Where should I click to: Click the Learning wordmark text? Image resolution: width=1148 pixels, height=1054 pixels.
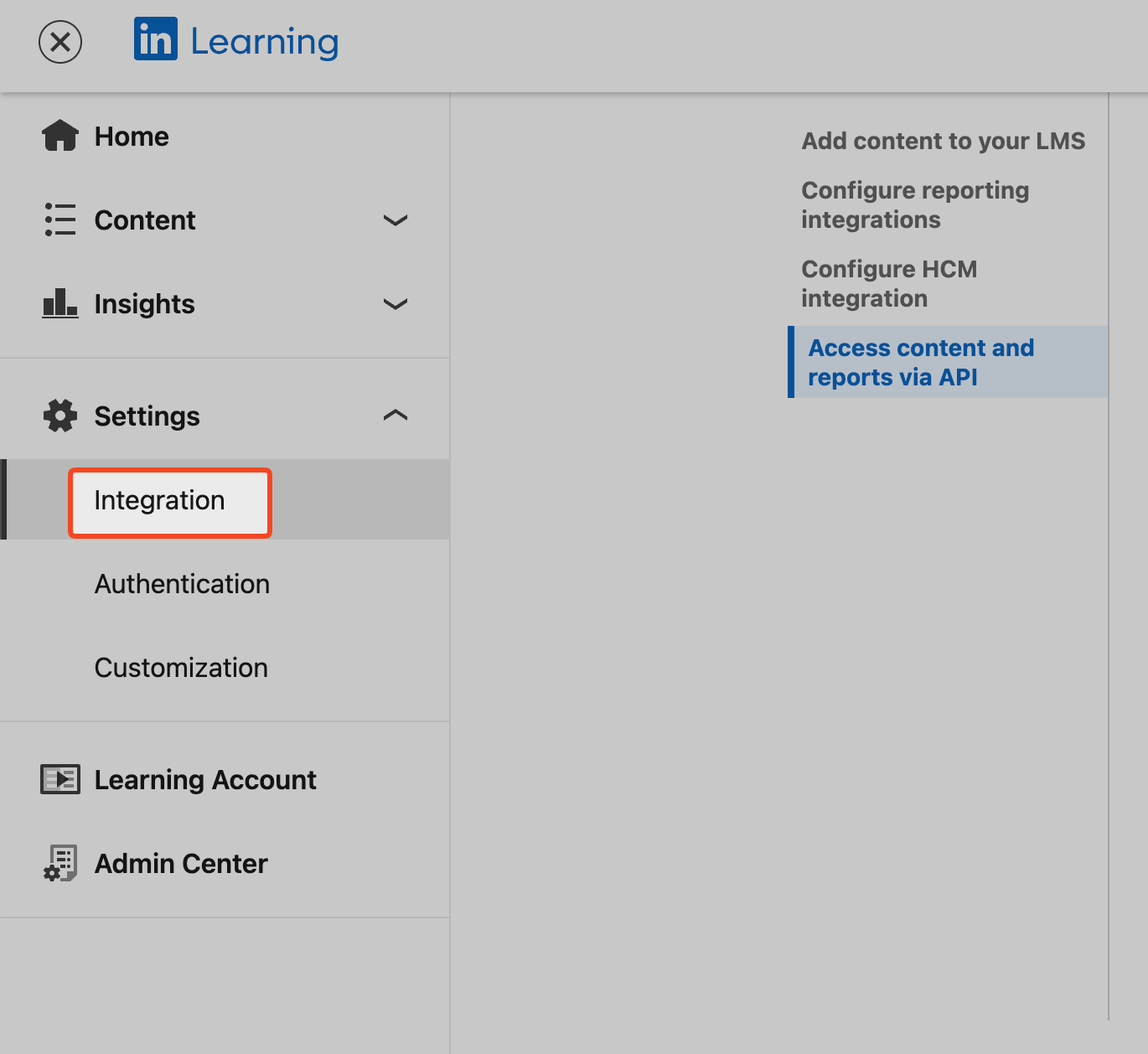[x=265, y=42]
